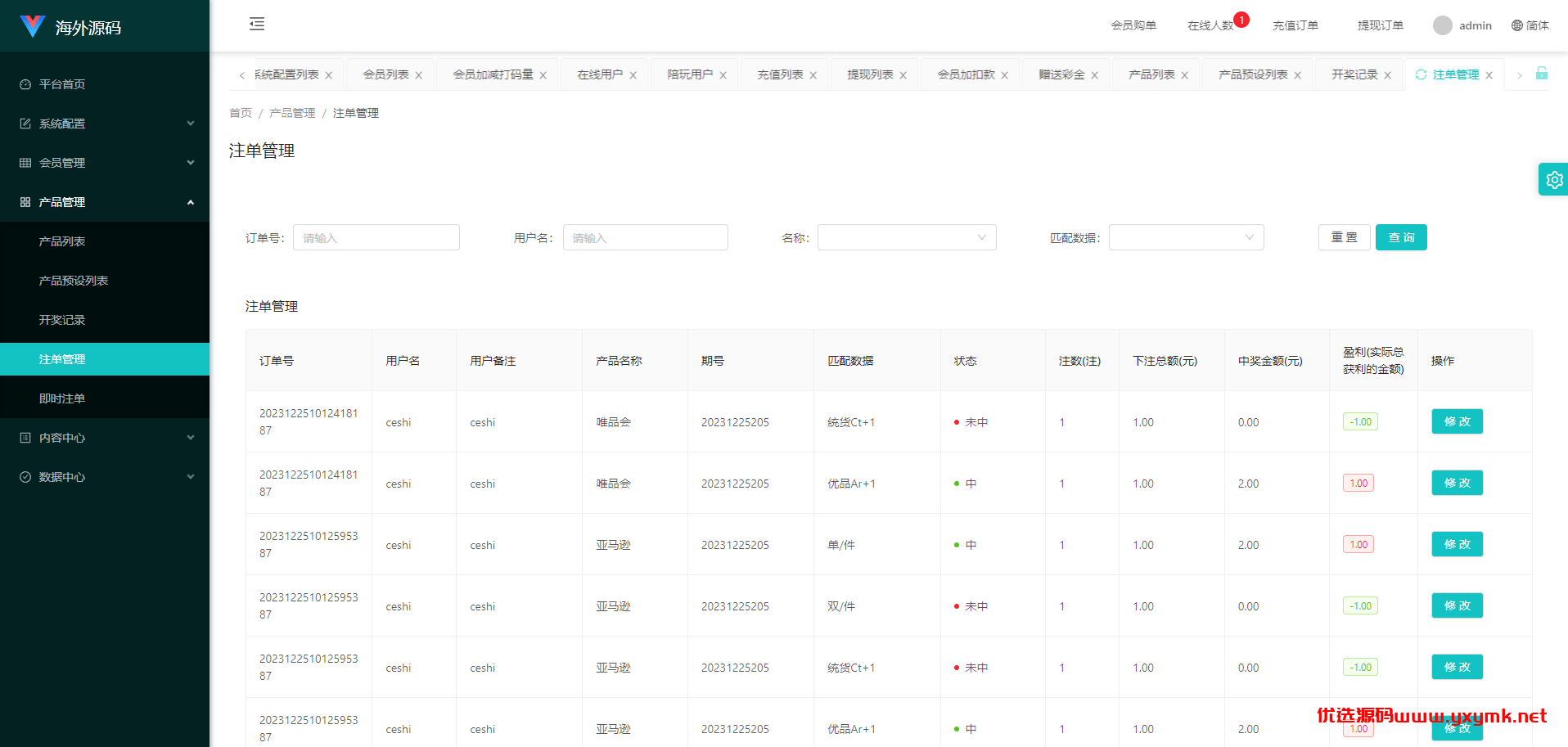Viewport: 1568px width, 747px height.
Task: Refresh the 注单管理 tab using its reload icon
Action: [x=1422, y=74]
